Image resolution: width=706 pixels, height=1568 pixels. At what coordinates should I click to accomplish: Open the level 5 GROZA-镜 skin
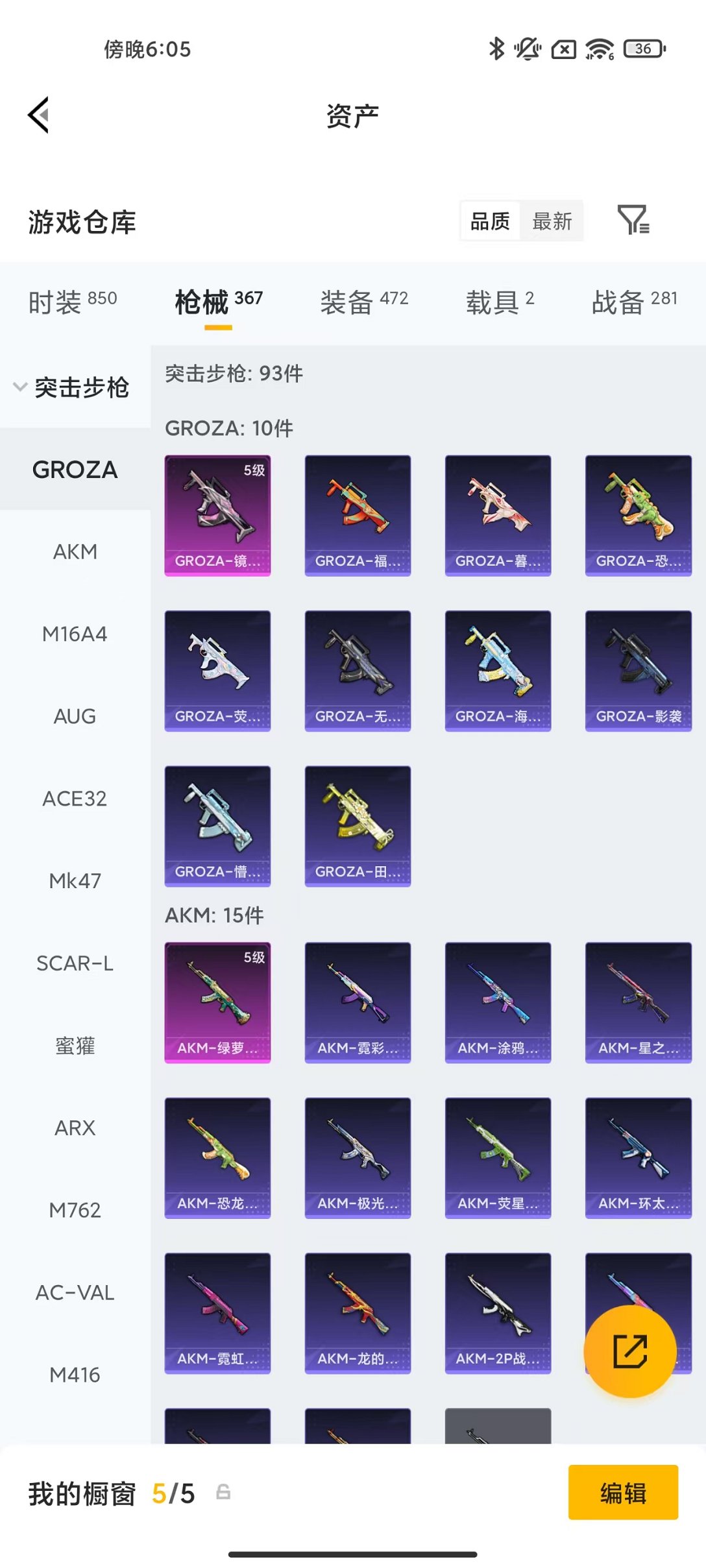click(217, 515)
